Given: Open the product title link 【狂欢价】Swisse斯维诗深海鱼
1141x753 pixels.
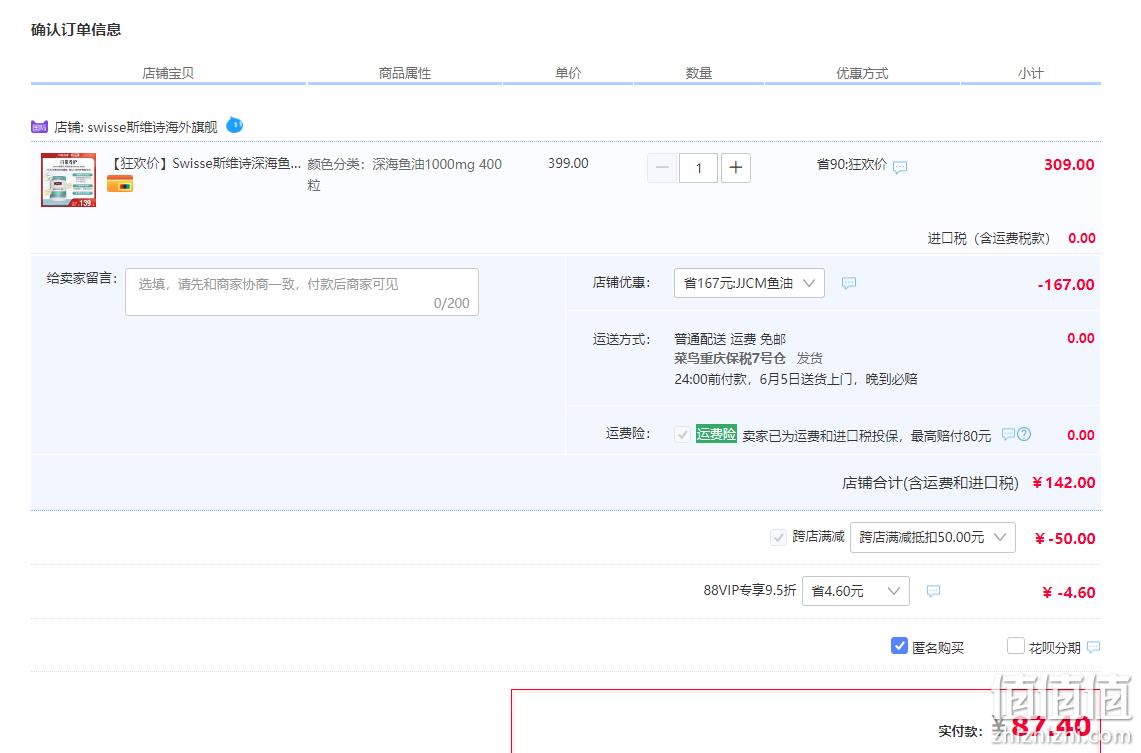Looking at the screenshot, I should click(204, 164).
